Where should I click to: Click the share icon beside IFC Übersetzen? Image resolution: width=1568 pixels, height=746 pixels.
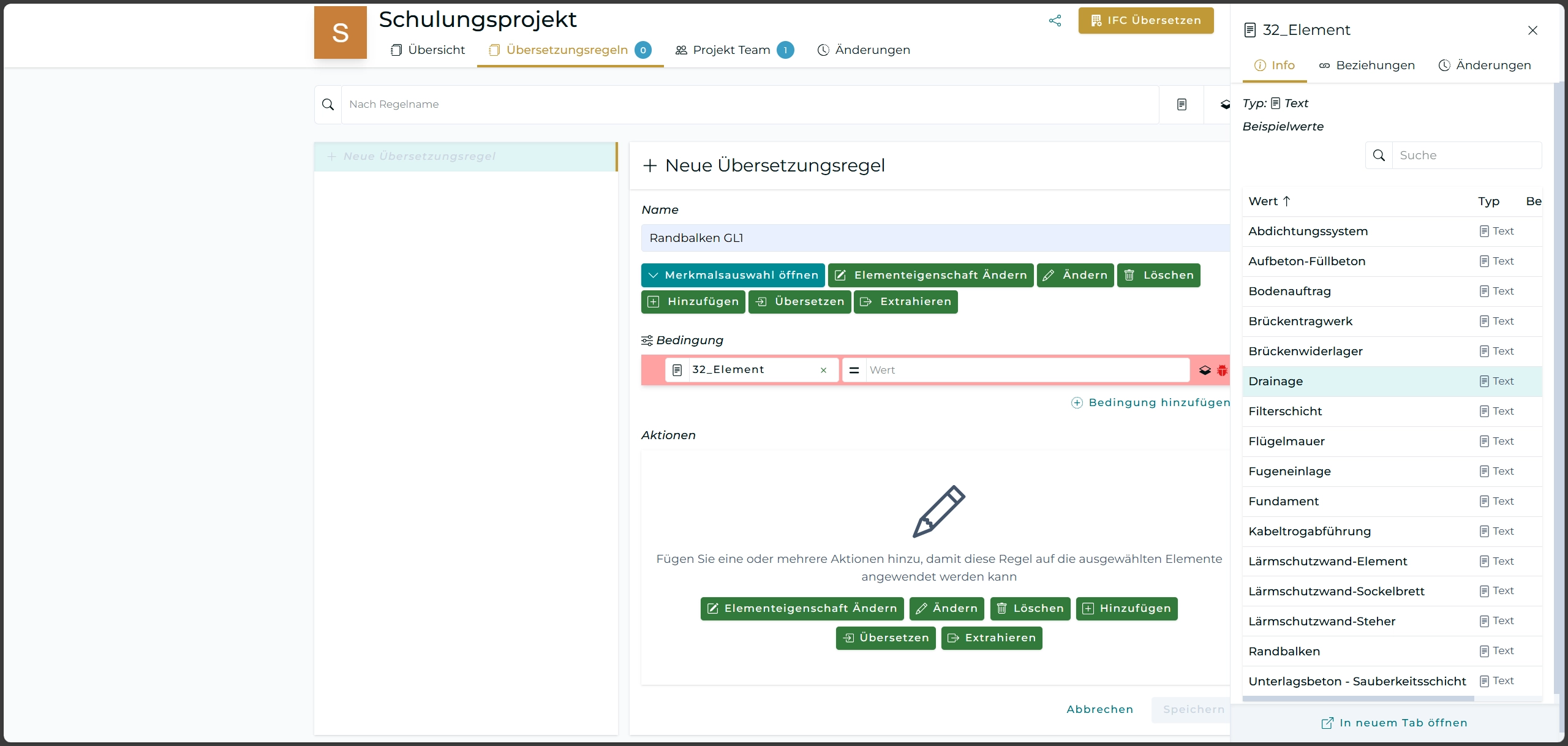click(1055, 21)
